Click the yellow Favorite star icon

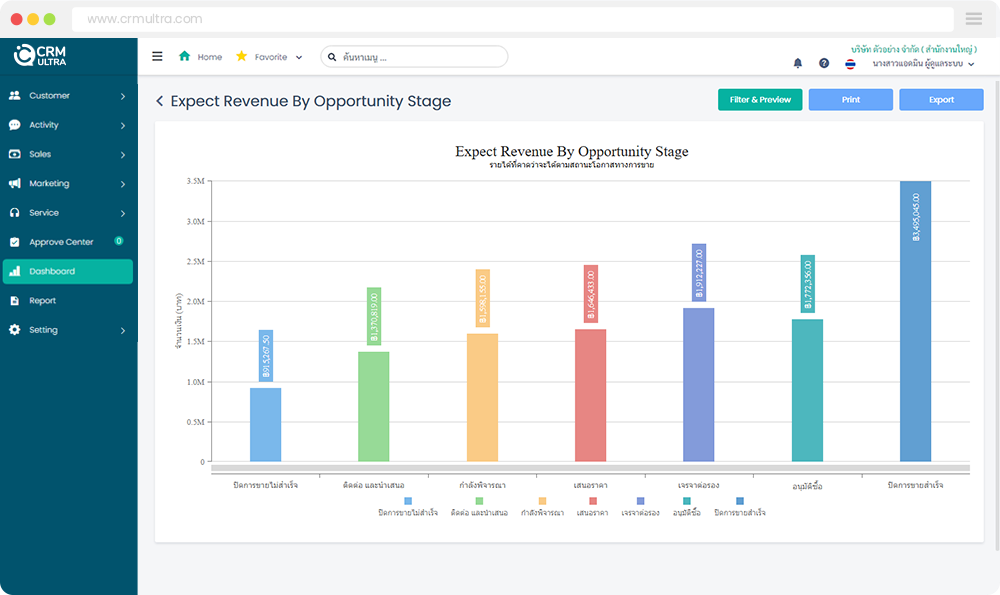tap(242, 56)
